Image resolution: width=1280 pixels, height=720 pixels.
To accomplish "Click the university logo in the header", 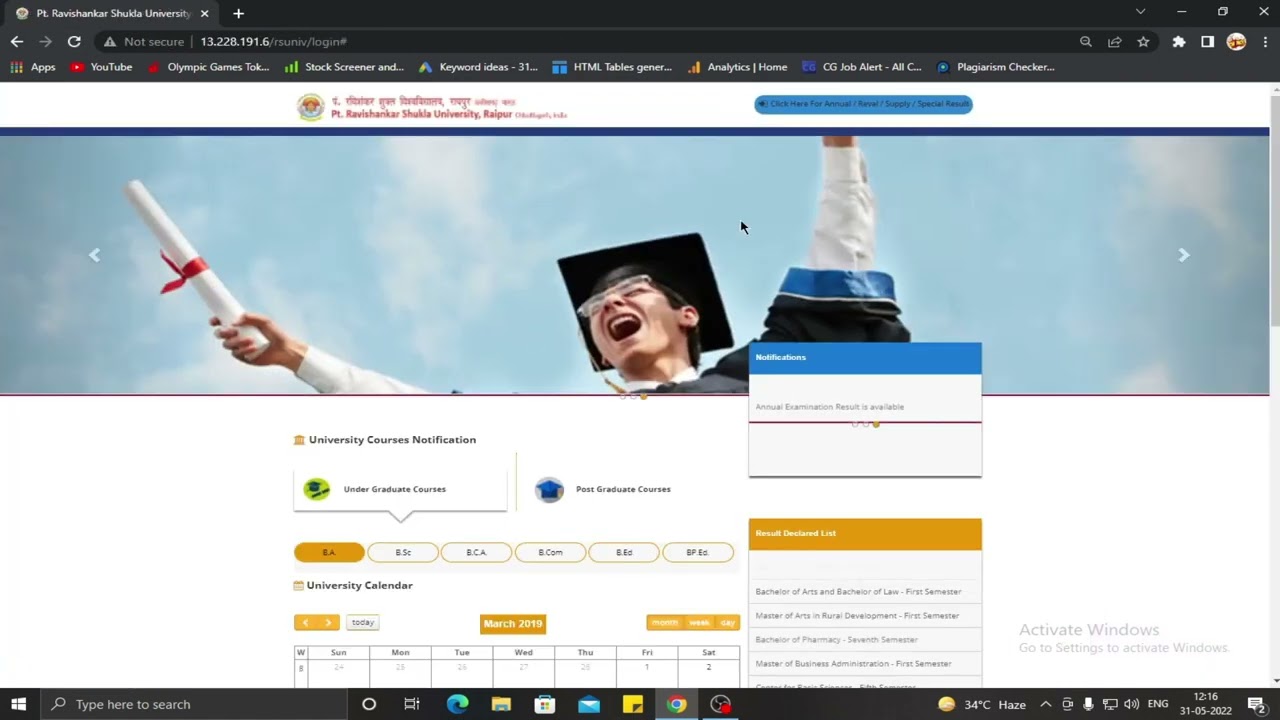I will tap(311, 107).
